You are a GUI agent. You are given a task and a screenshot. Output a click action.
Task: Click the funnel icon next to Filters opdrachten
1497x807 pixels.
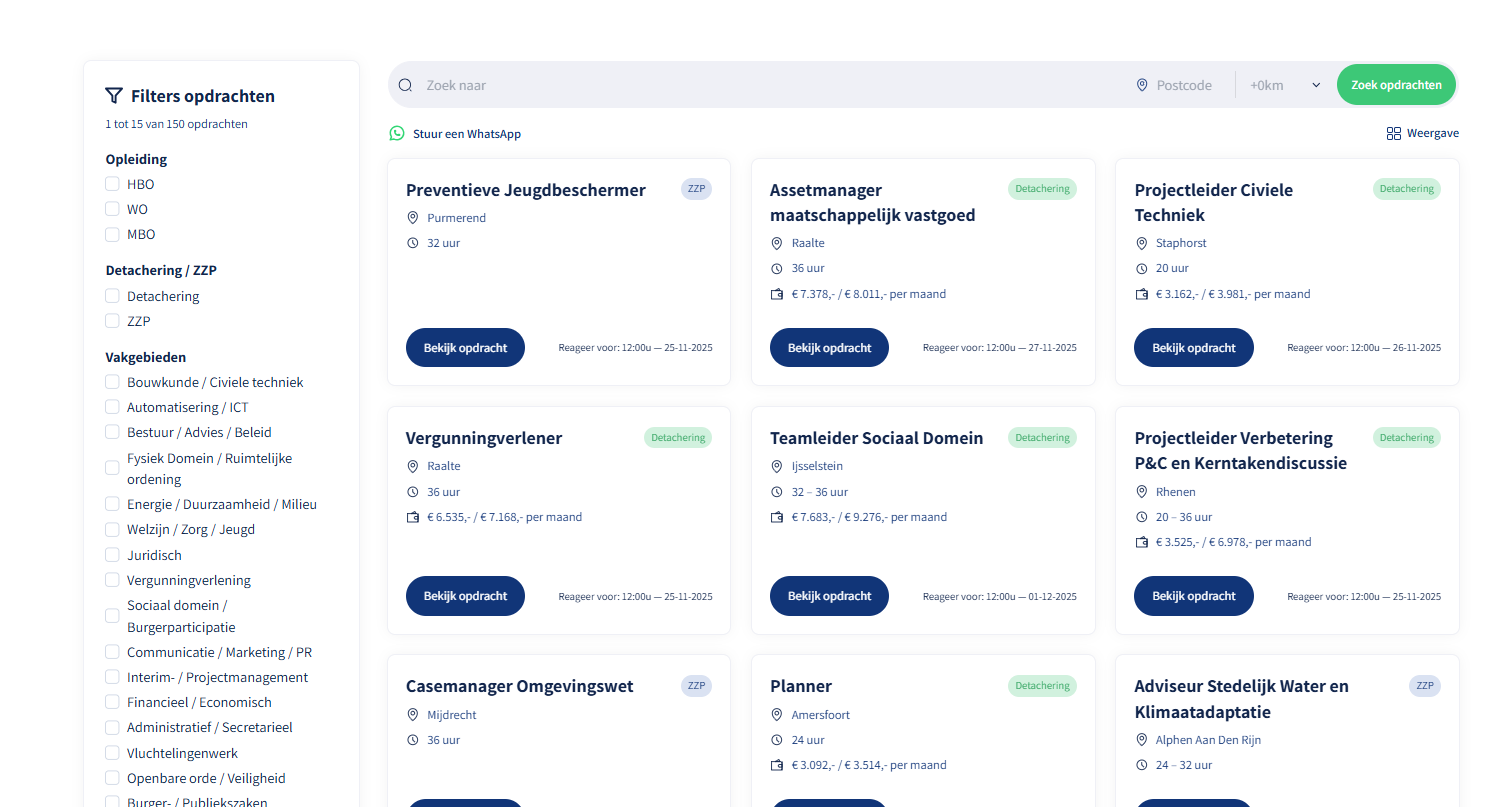click(x=114, y=96)
